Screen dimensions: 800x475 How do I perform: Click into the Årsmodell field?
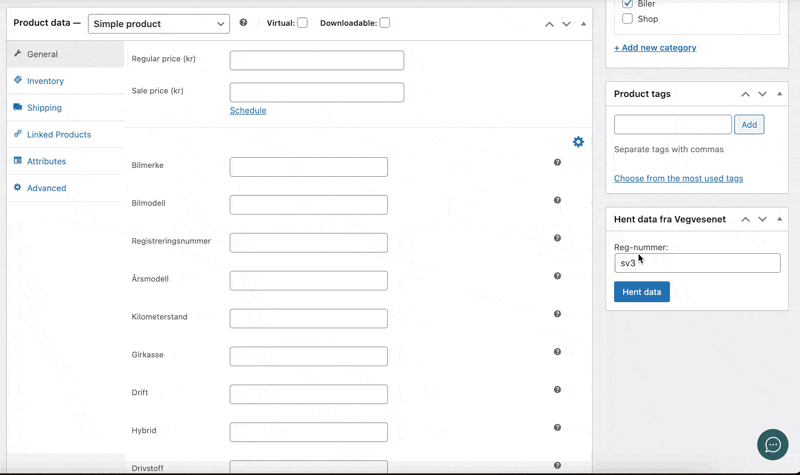click(309, 281)
